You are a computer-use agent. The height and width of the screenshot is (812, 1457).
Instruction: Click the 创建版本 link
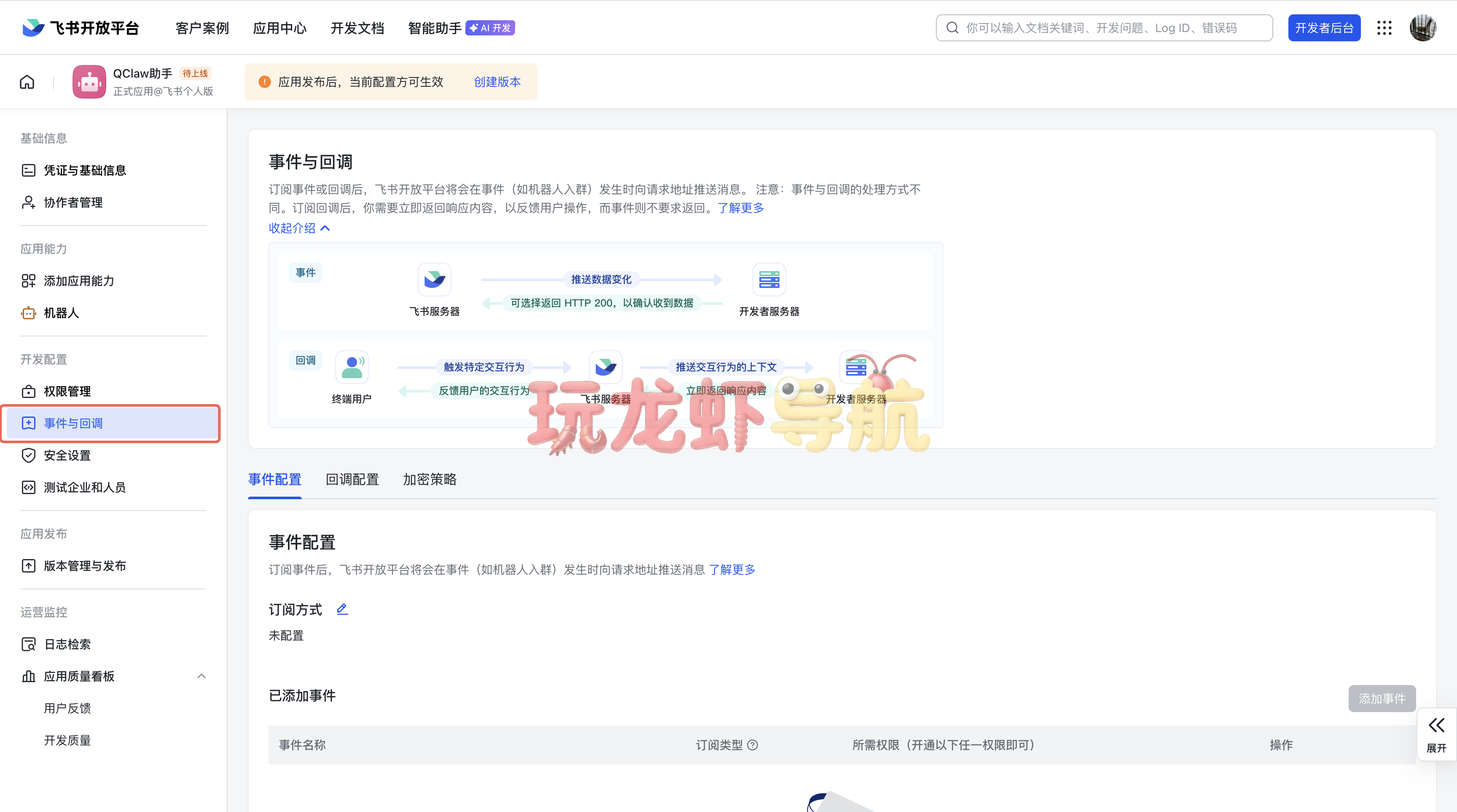coord(497,82)
